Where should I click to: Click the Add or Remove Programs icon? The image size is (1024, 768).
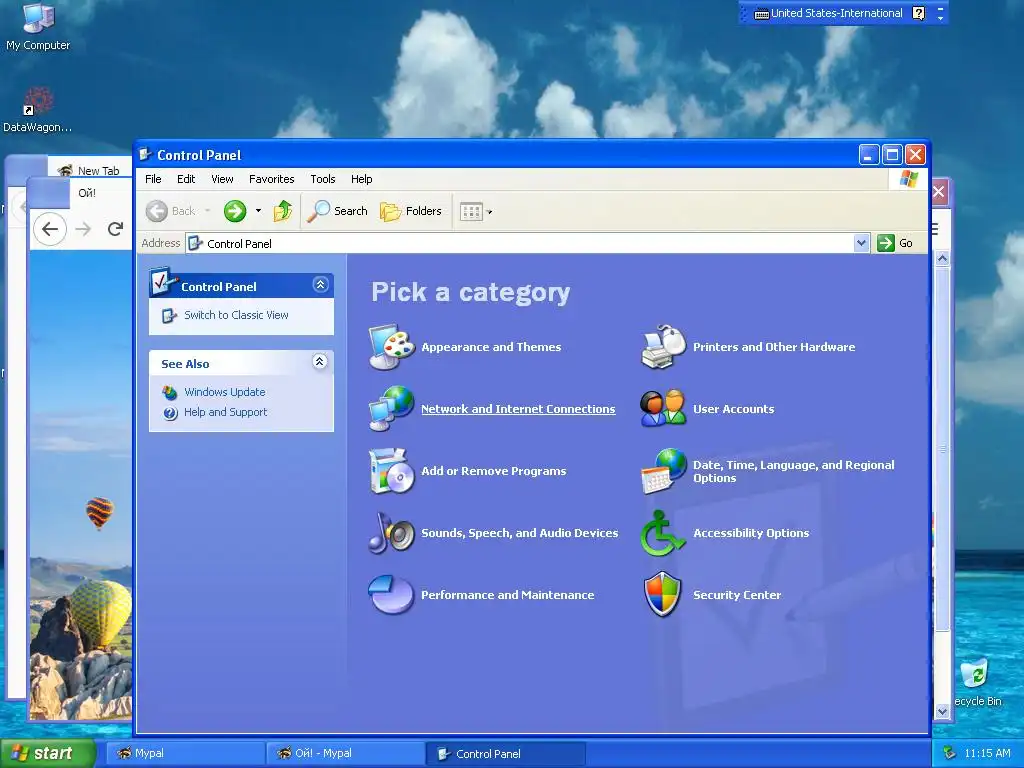point(391,470)
